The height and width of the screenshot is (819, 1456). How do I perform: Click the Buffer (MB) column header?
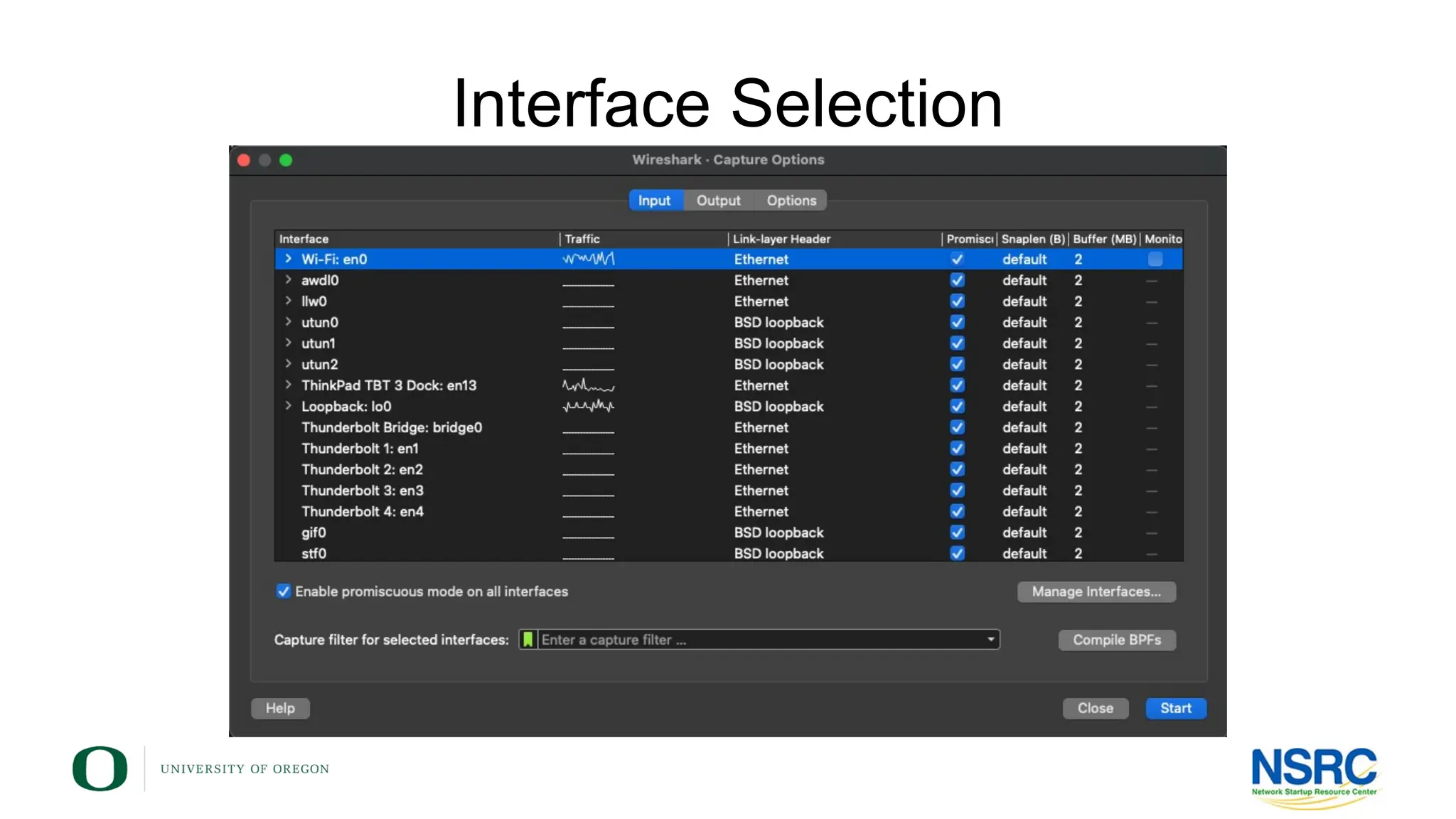(1105, 239)
